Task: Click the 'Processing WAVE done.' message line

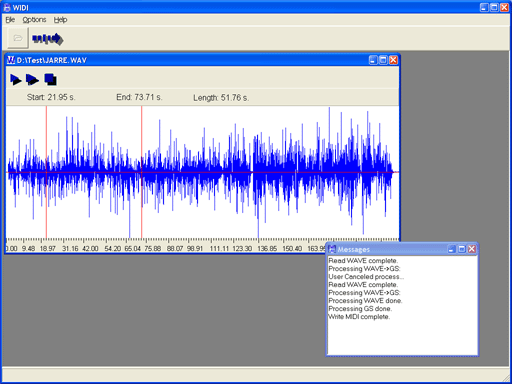Action: point(365,301)
